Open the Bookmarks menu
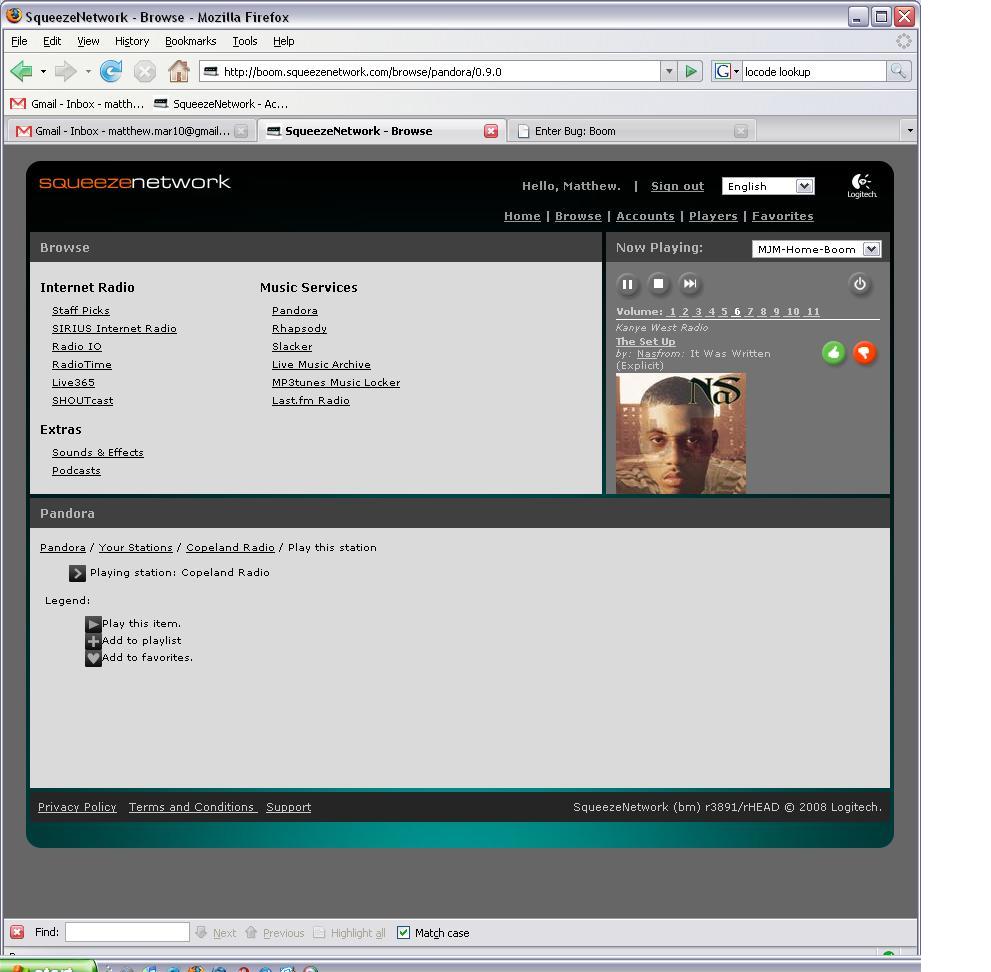 pos(190,41)
